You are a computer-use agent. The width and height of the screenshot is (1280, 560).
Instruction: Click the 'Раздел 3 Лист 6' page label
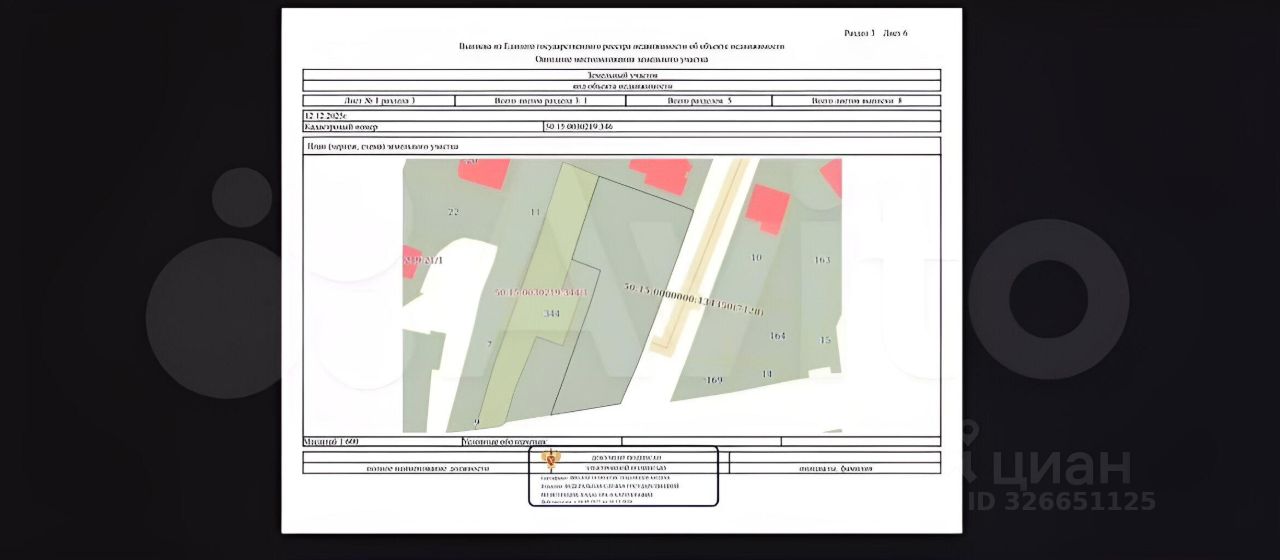coord(876,33)
